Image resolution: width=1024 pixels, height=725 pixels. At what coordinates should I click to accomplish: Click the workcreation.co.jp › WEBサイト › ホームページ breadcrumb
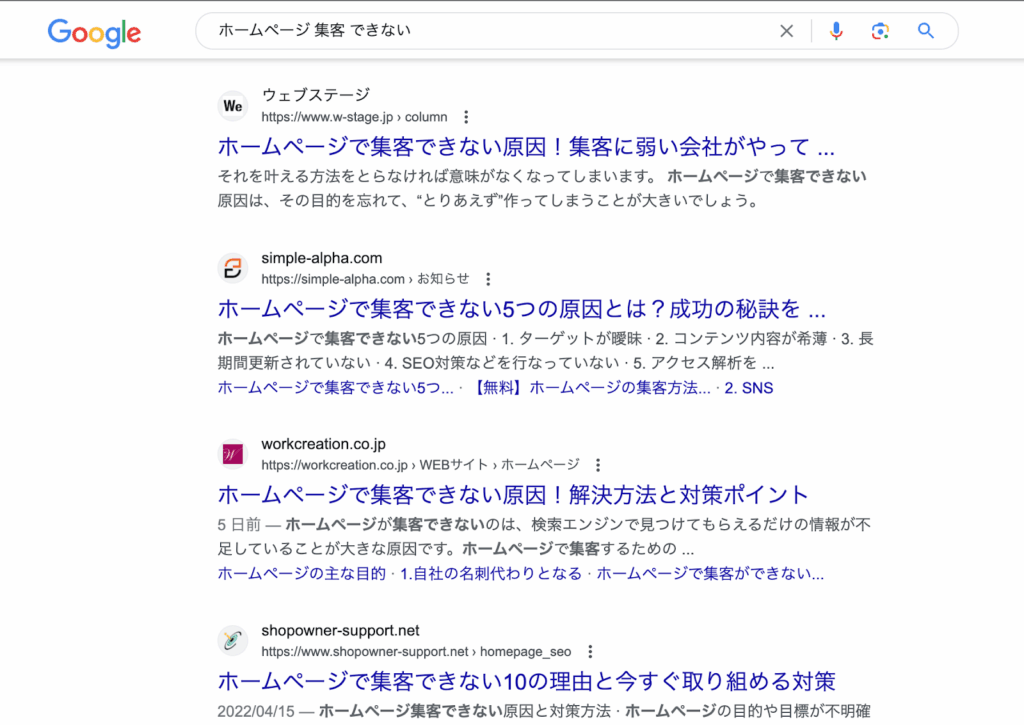[x=420, y=465]
